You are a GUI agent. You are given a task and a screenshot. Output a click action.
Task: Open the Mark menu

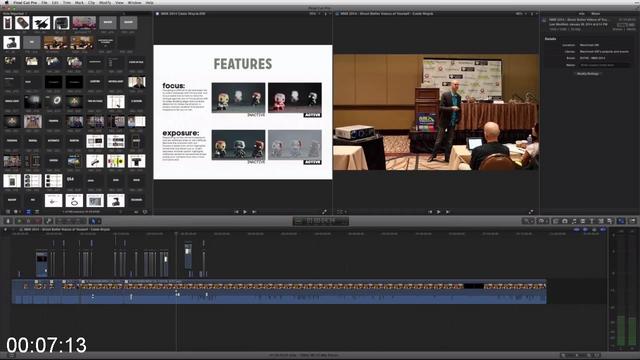coord(79,2)
